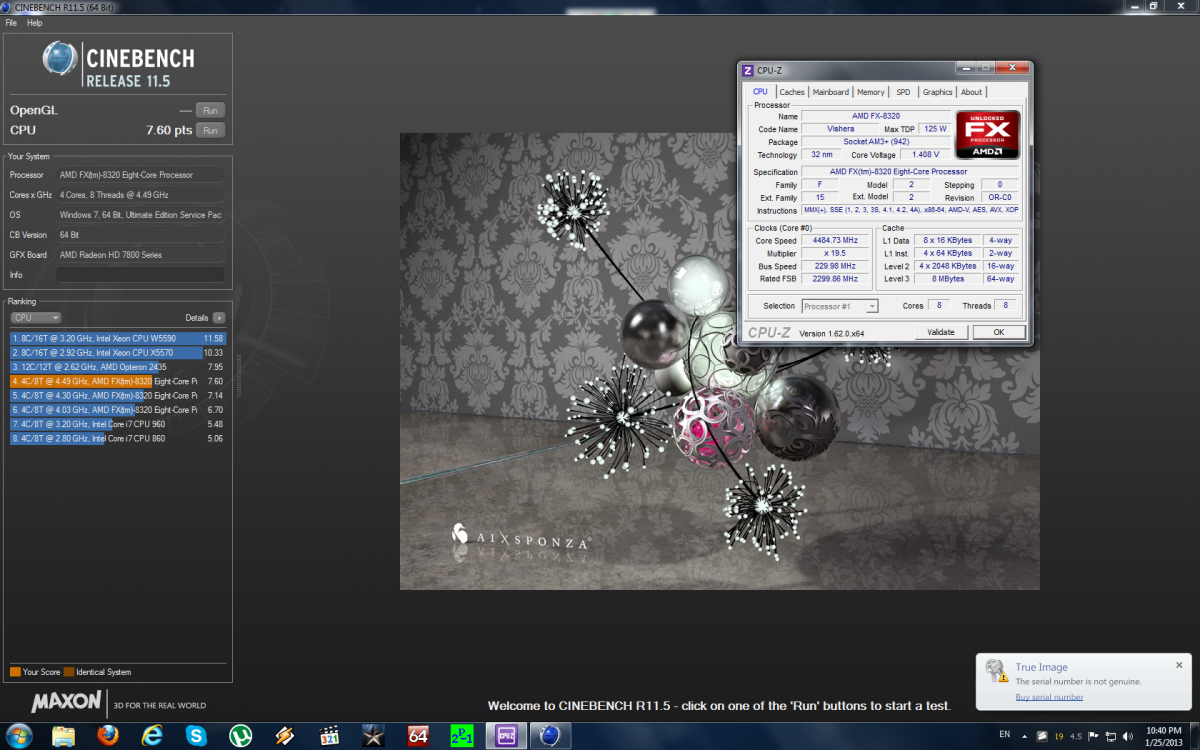Open Windows Explorer from the taskbar

[63, 735]
